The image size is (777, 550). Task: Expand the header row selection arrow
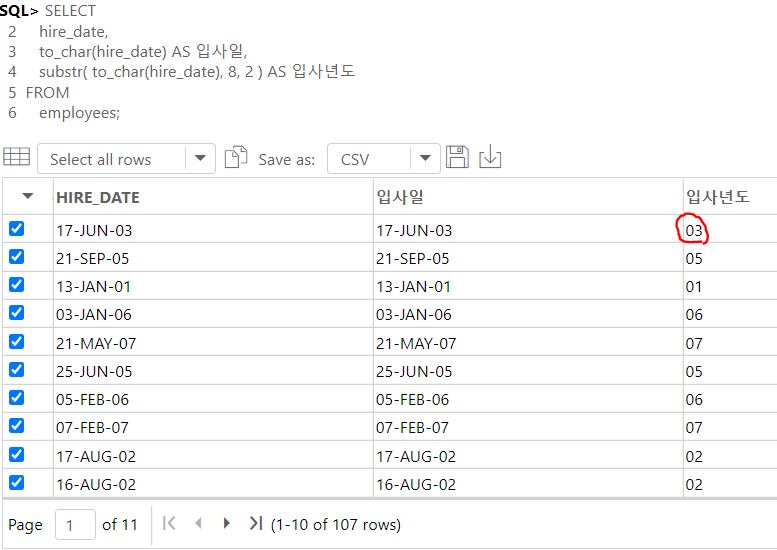28,196
